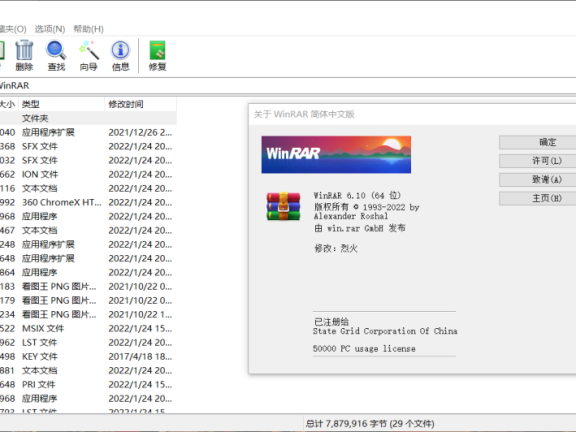576x432 pixels.
Task: Select PNG image row sized 179
Action: (x=88, y=300)
